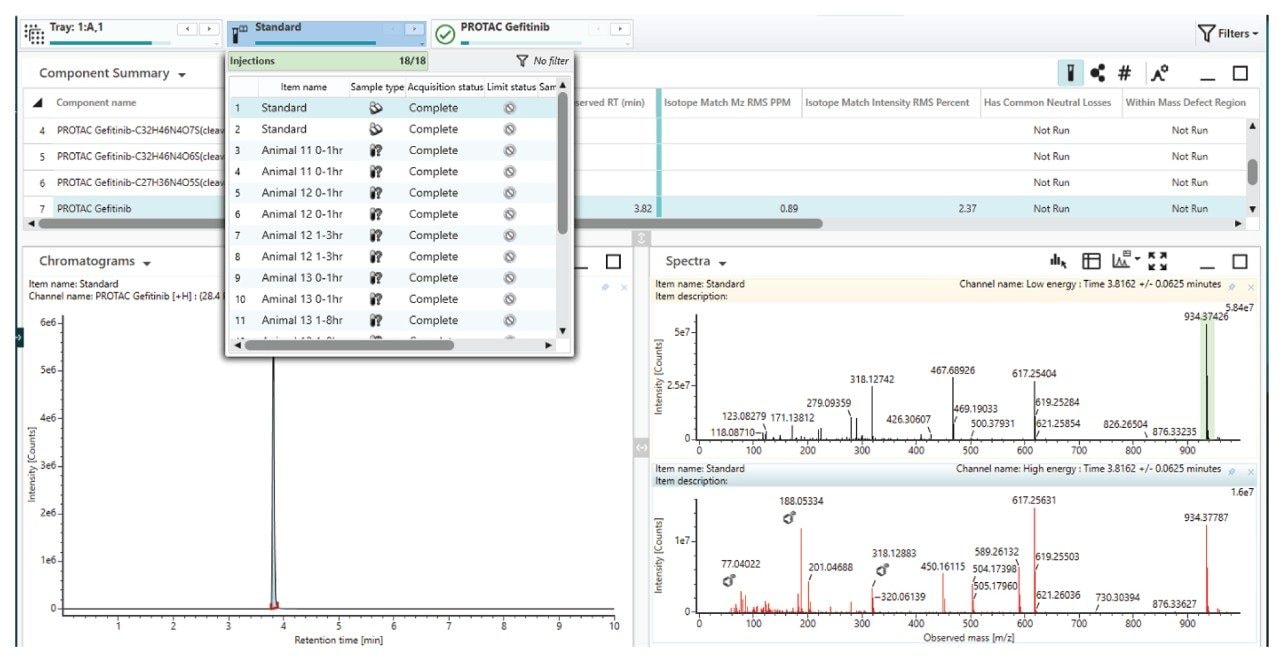Go to next component after PROTAC Gefitinib
The height and width of the screenshot is (664, 1280).
[621, 30]
